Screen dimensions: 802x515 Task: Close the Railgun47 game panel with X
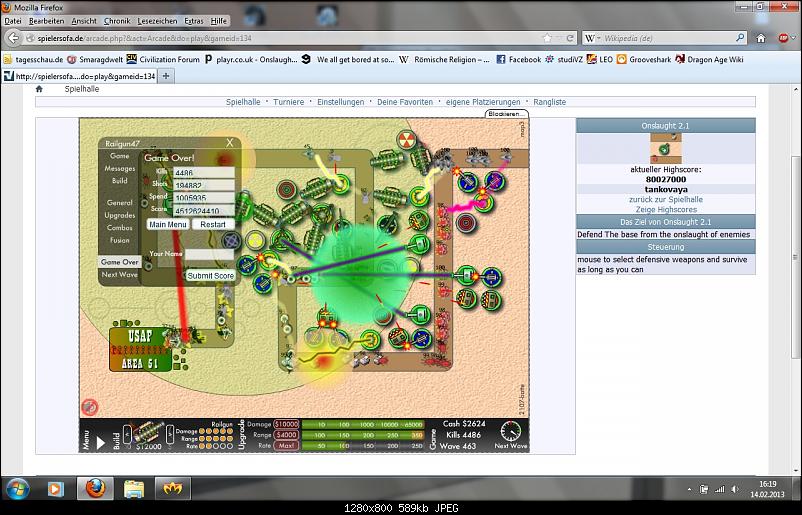click(230, 143)
